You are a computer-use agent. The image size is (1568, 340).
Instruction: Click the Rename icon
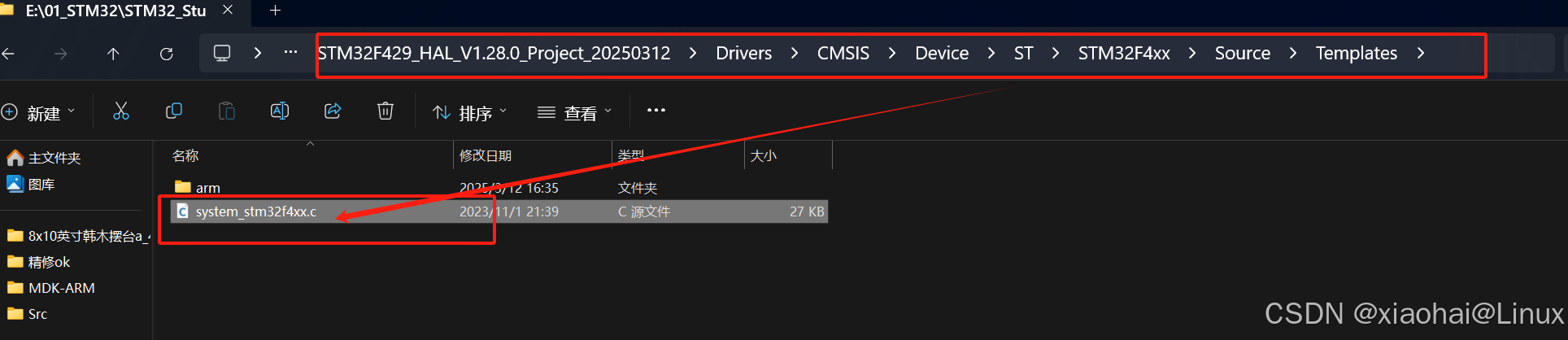(280, 111)
